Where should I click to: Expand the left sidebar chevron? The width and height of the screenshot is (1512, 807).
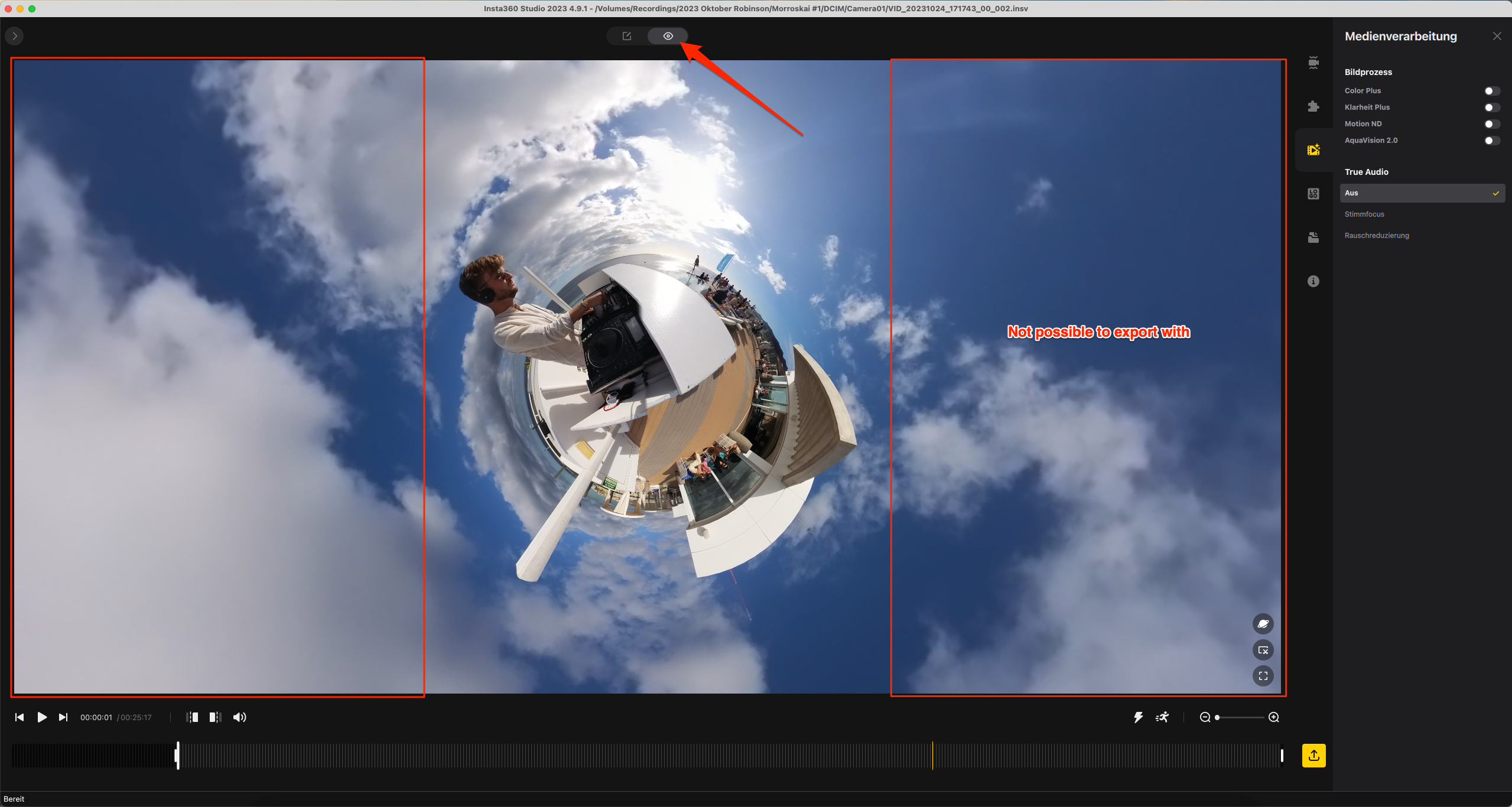tap(15, 36)
